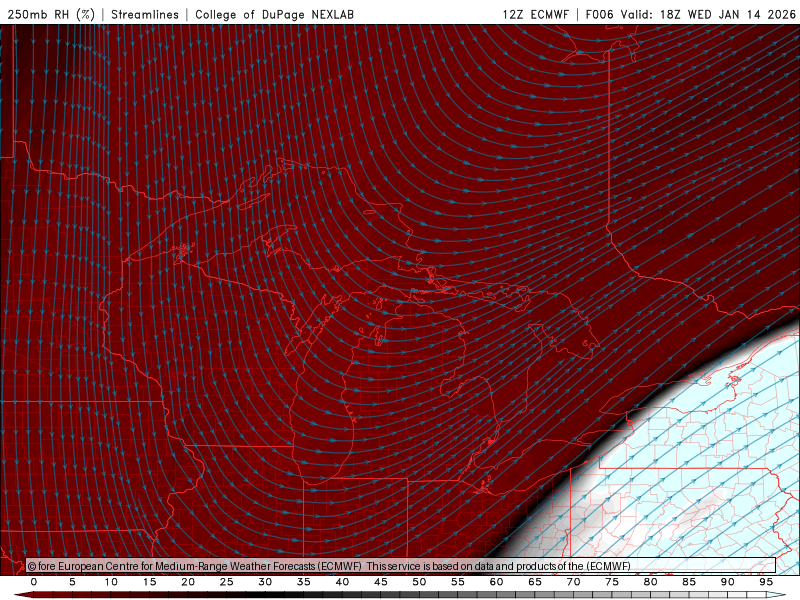The image size is (800, 600).
Task: Click the '0' value on the color scale
Action: tap(34, 582)
